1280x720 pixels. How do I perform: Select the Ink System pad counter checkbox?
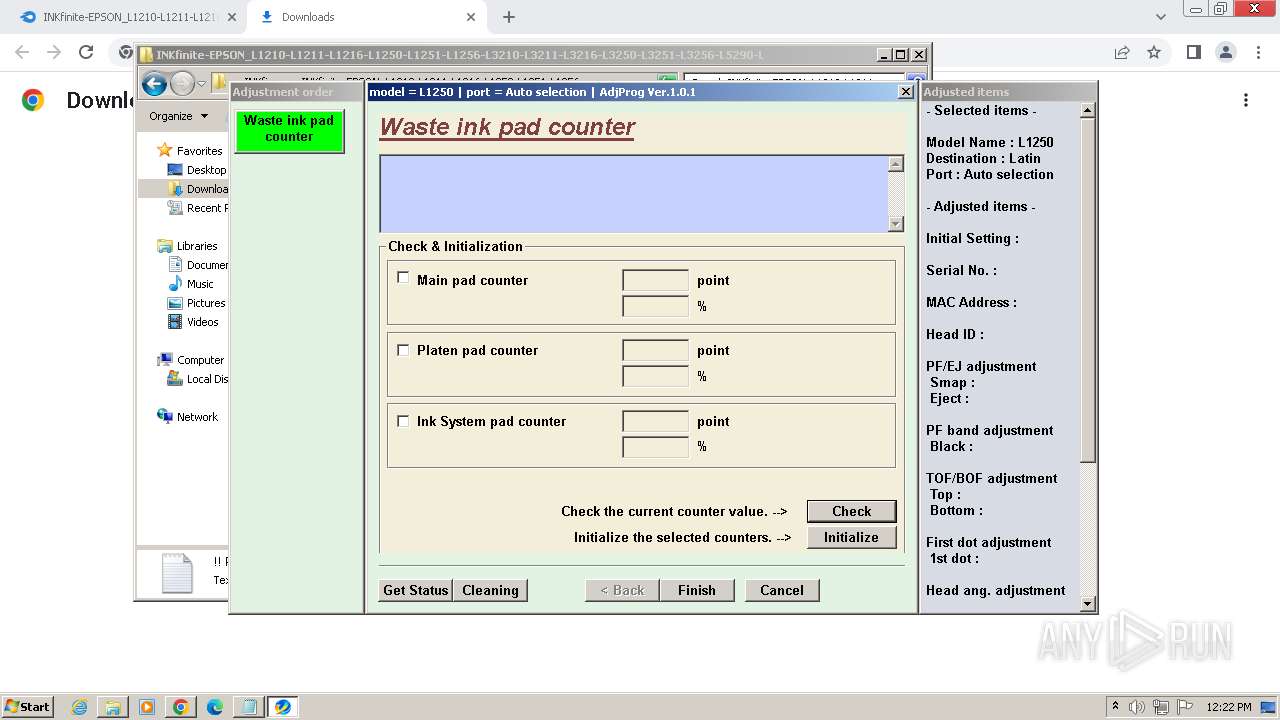[403, 421]
